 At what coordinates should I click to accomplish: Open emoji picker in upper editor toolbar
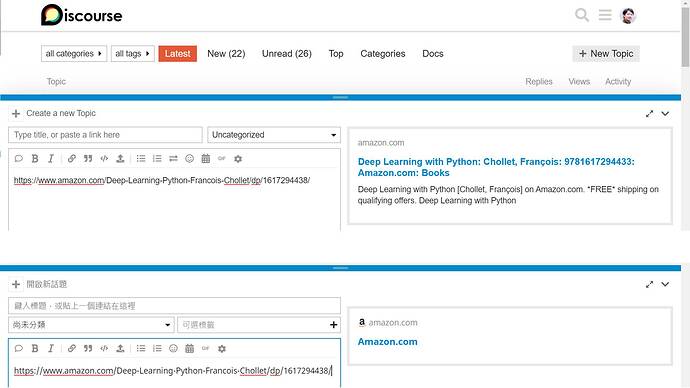pos(189,158)
